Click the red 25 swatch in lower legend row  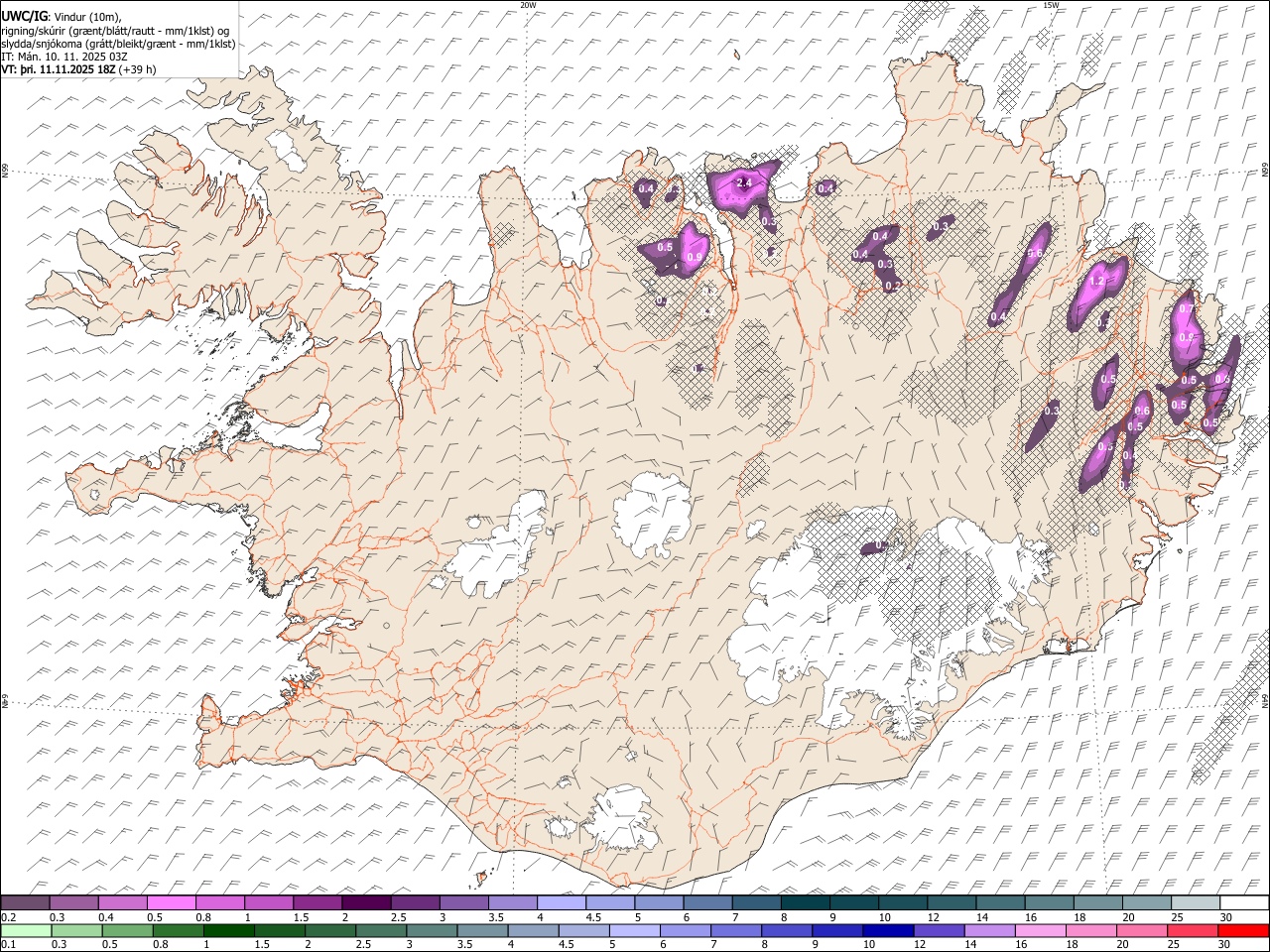pos(1194,930)
